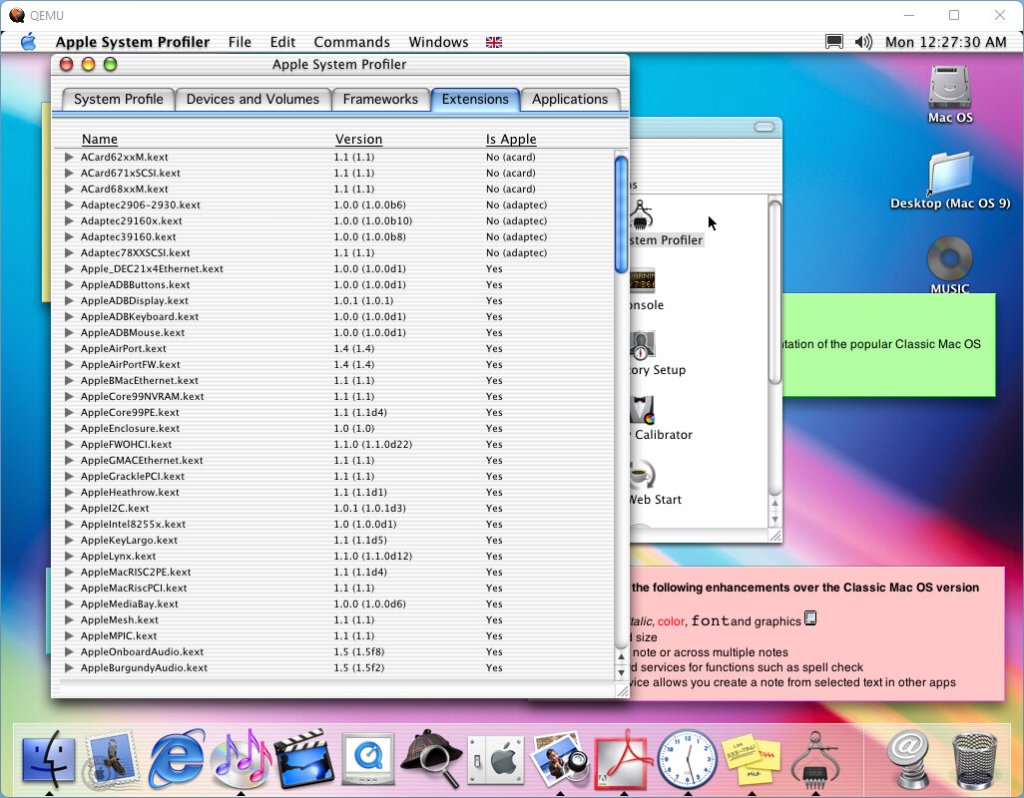Launch iMovie clapperboard icon in dock
The image size is (1024, 798).
[304, 759]
